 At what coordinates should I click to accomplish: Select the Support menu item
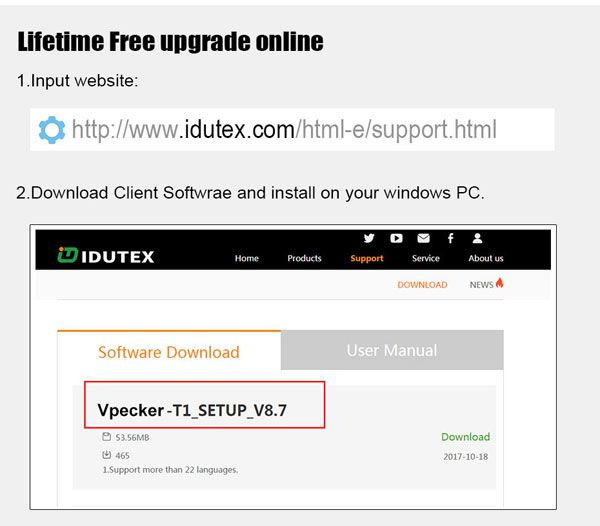pos(367,259)
